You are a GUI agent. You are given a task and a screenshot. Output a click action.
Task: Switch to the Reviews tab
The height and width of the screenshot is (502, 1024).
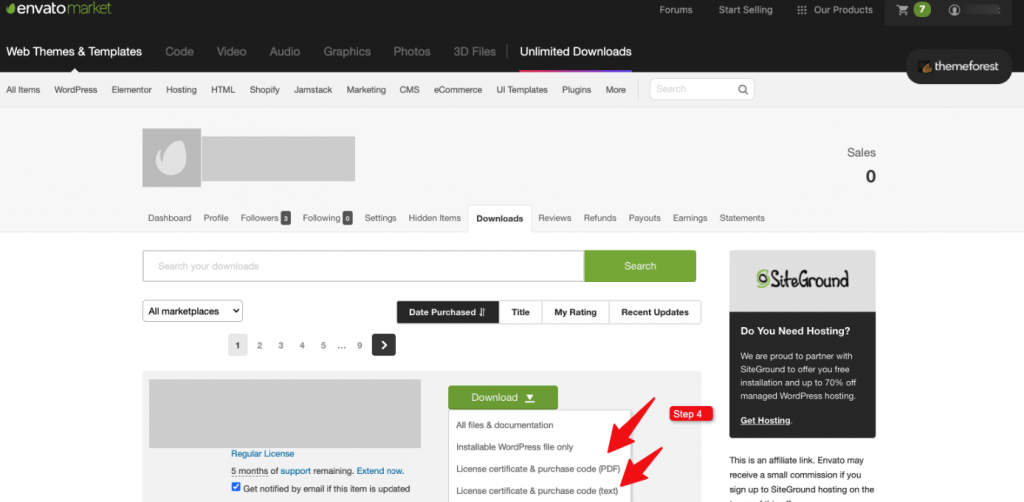click(554, 218)
